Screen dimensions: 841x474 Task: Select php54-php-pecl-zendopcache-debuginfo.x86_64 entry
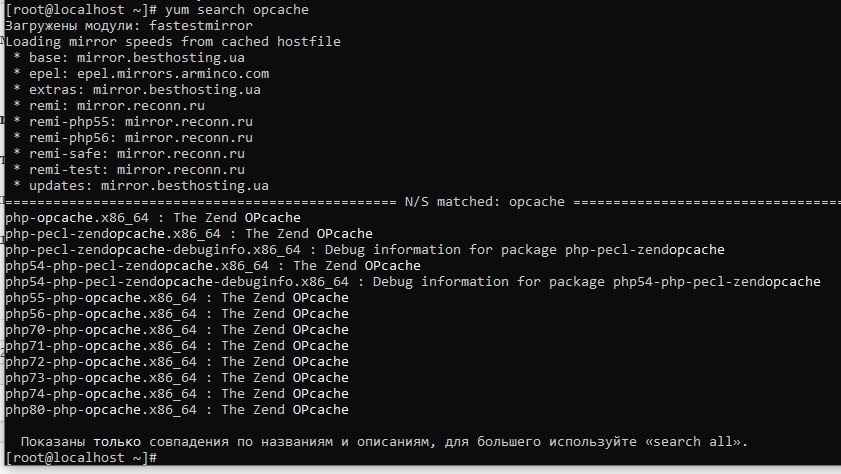(x=177, y=282)
